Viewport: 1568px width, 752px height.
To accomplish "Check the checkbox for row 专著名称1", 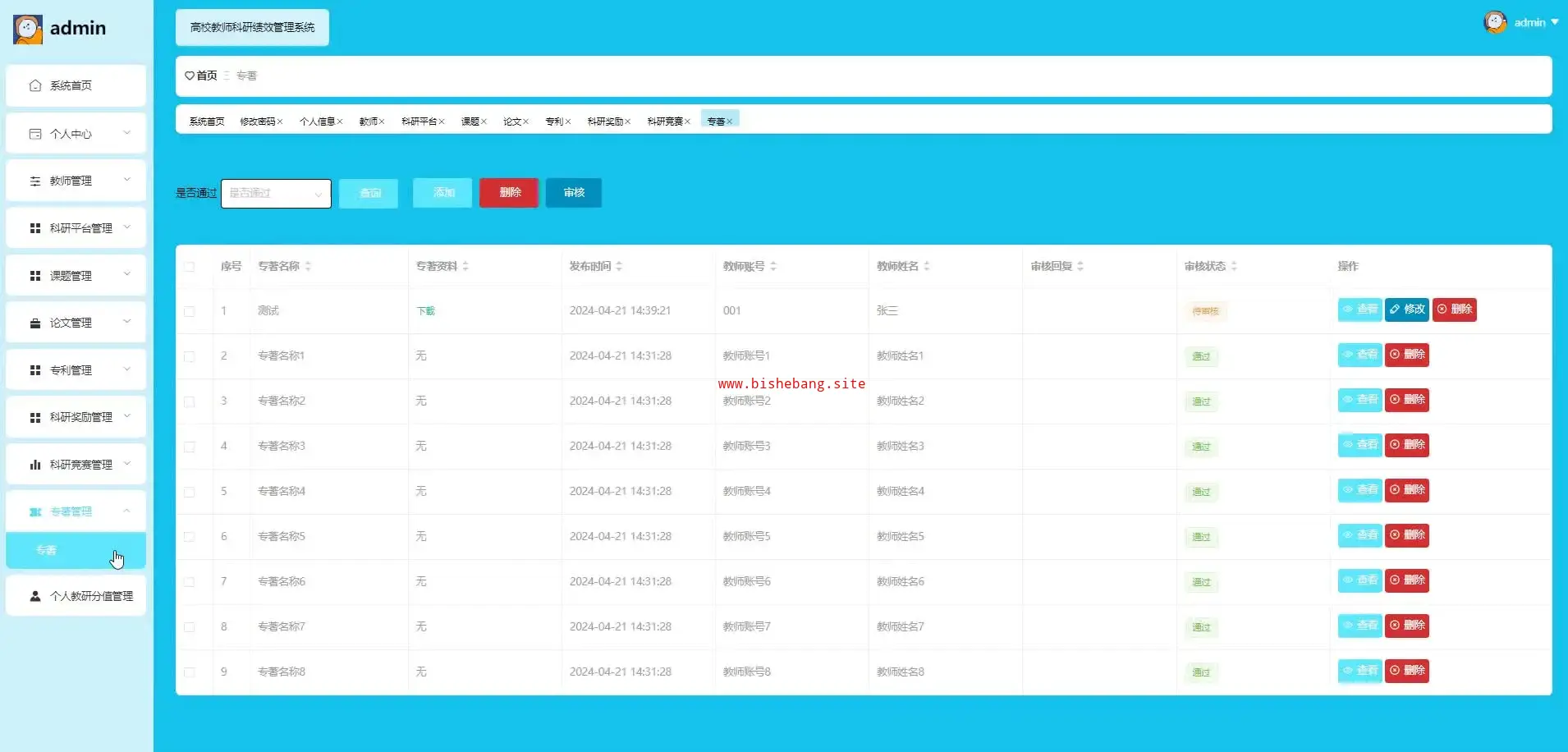I will [190, 357].
